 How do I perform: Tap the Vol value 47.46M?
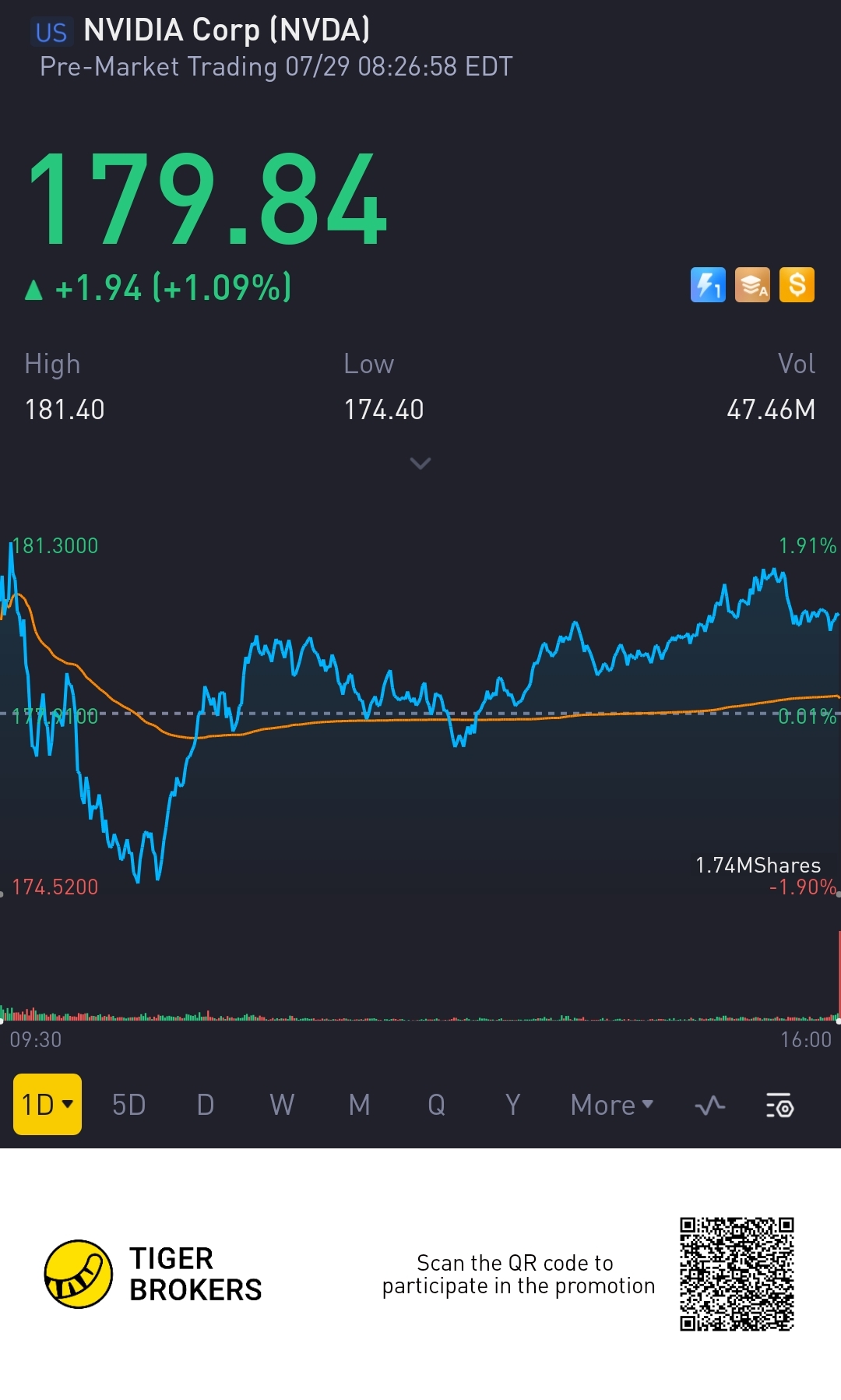point(771,410)
